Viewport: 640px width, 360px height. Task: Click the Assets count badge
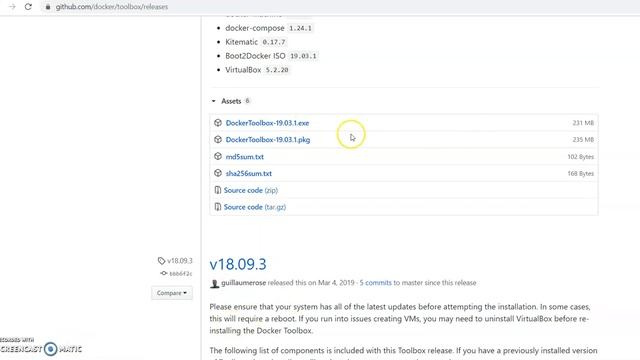[247, 101]
